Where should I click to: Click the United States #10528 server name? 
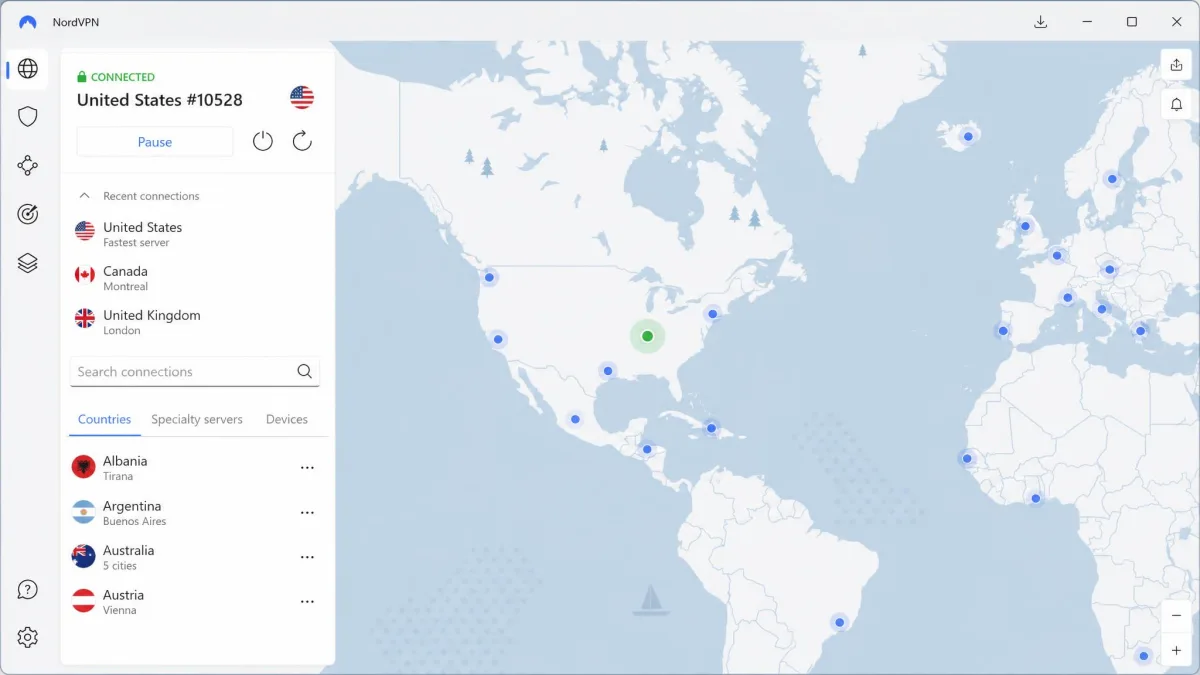pos(160,100)
